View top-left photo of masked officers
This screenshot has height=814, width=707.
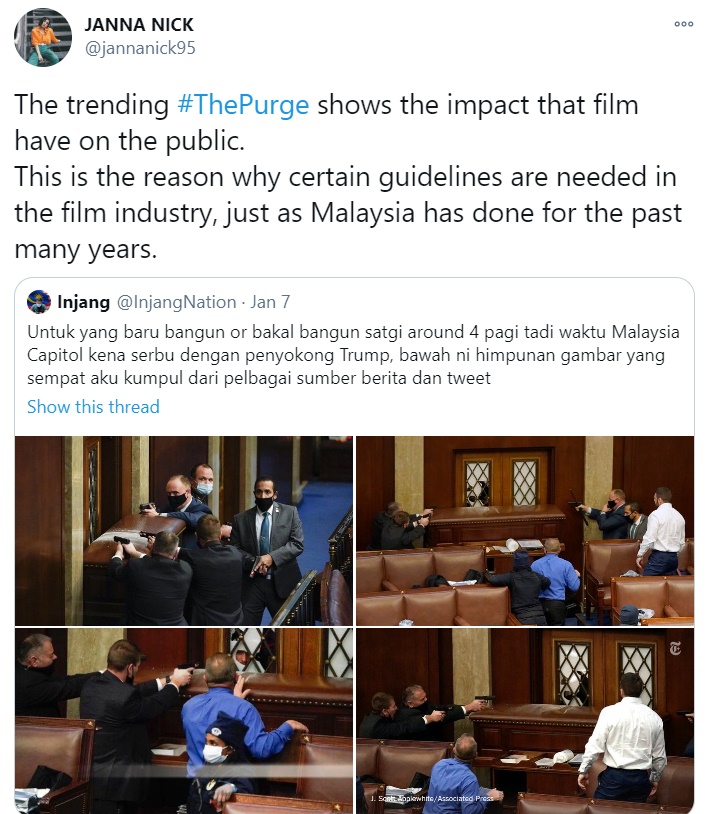point(184,531)
